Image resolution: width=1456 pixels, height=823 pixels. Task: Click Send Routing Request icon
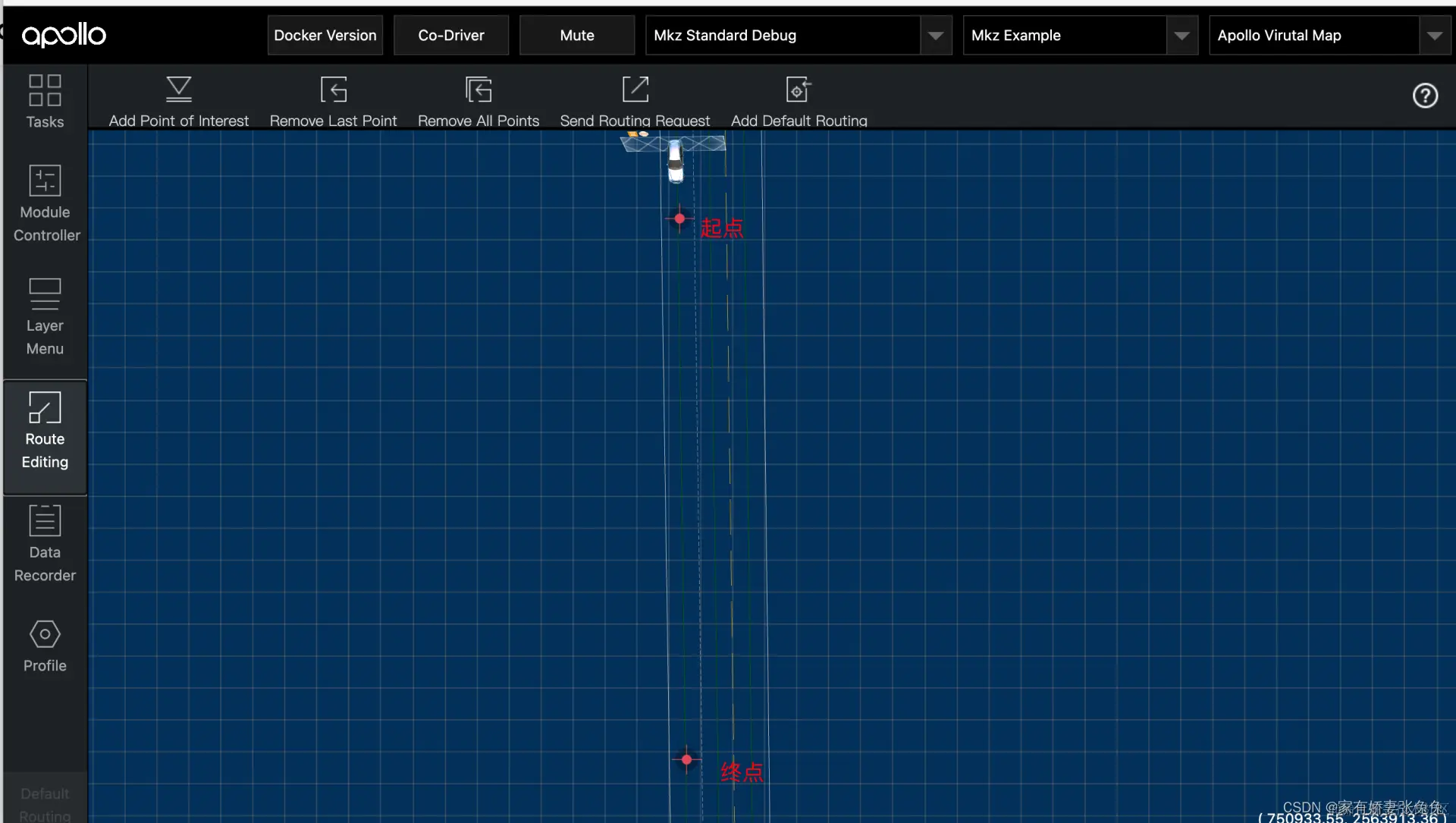pos(635,90)
